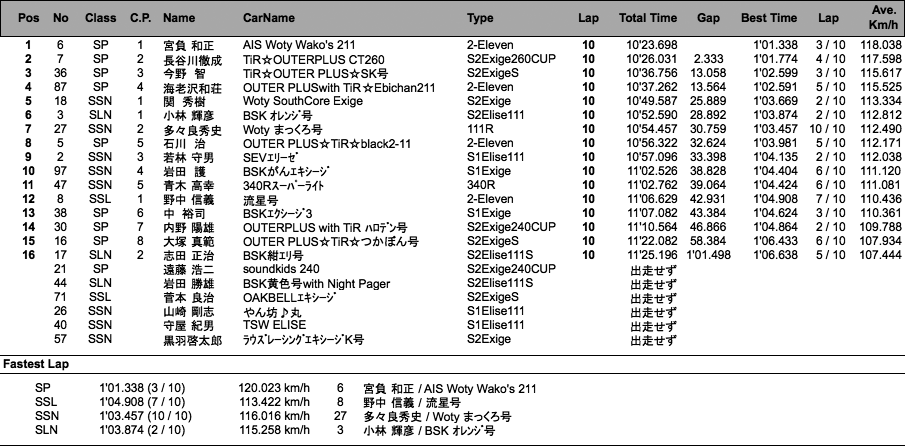This screenshot has width=905, height=446.
Task: Click the 'Gap' column header
Action: point(708,18)
